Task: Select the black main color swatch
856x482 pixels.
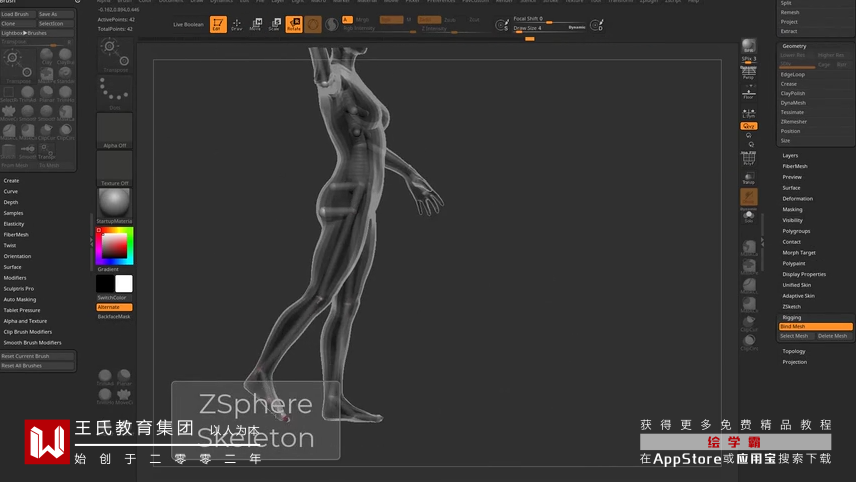Action: (105, 284)
